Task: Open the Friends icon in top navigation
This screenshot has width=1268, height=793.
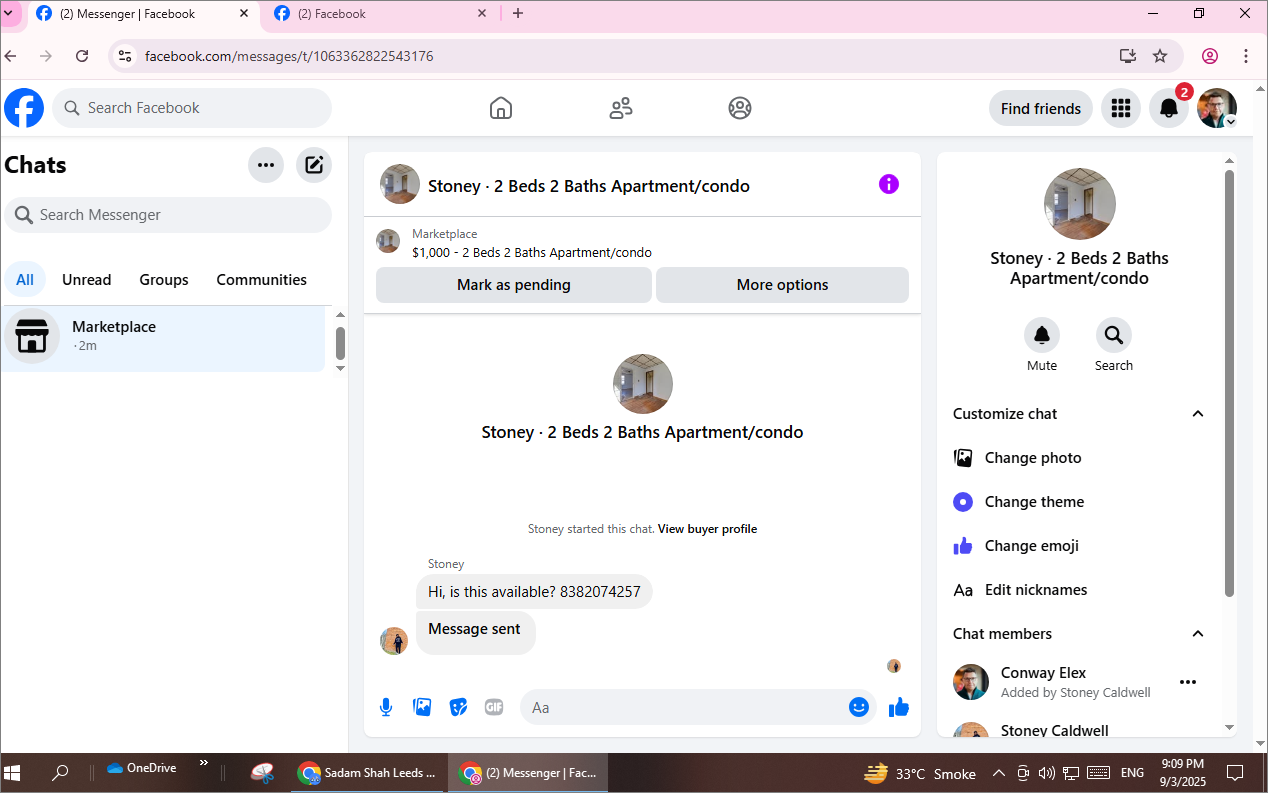Action: (x=621, y=108)
